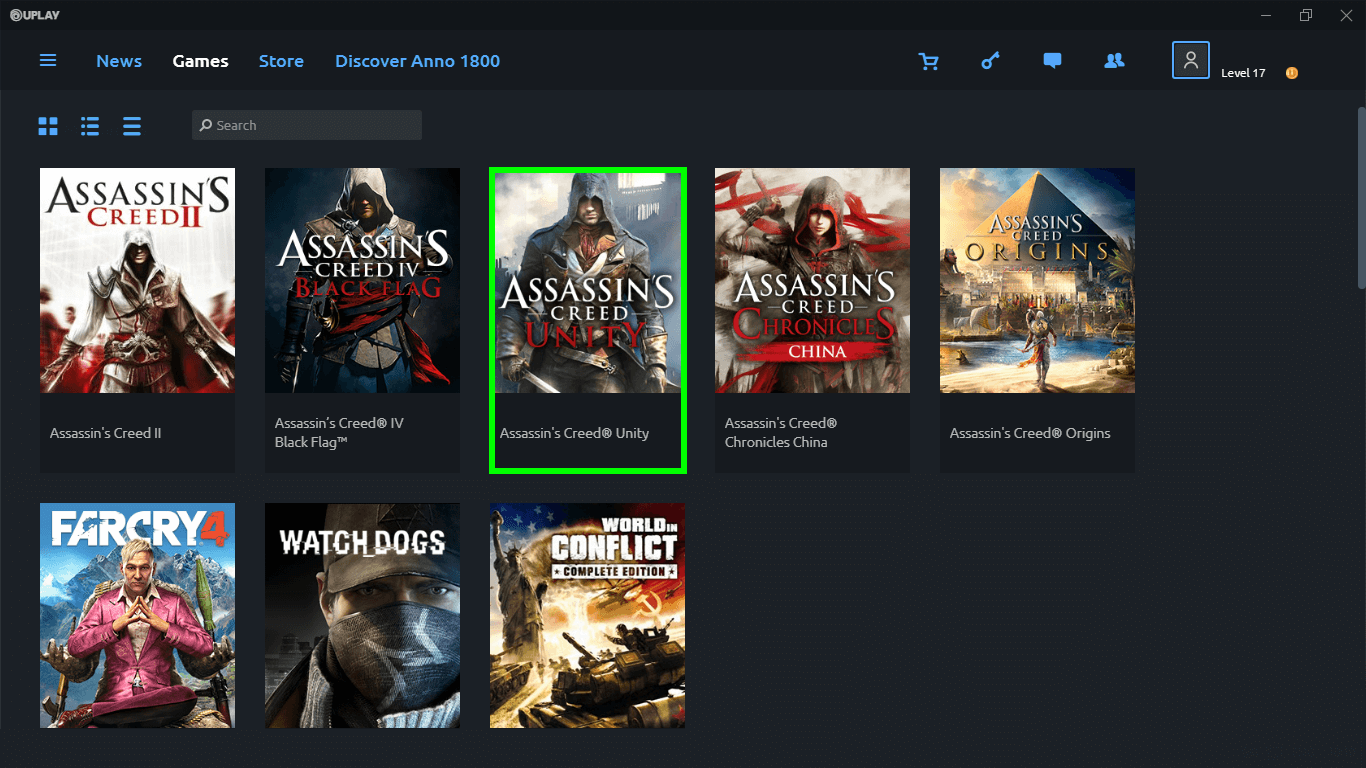Minimize the Uplay window

click(x=1267, y=15)
